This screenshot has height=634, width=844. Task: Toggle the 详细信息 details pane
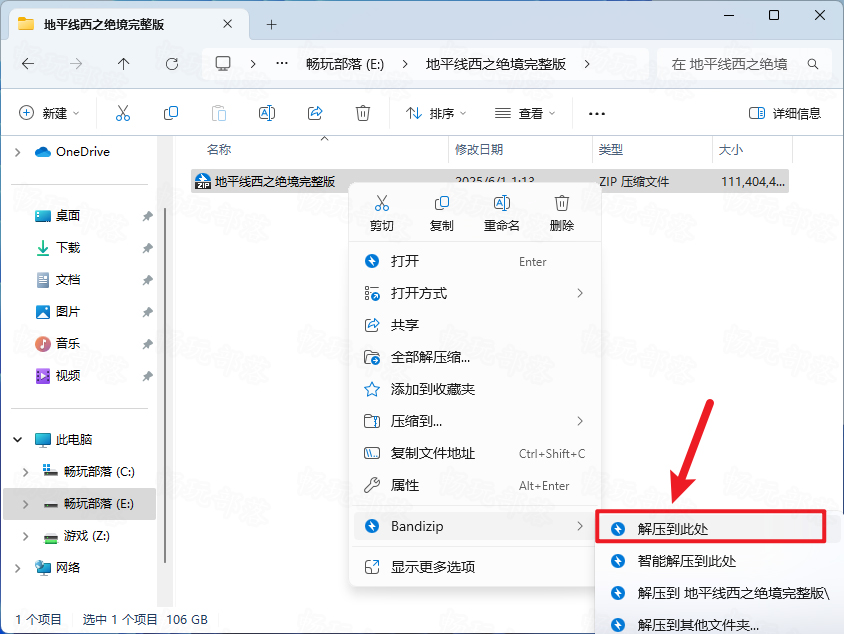coord(785,113)
